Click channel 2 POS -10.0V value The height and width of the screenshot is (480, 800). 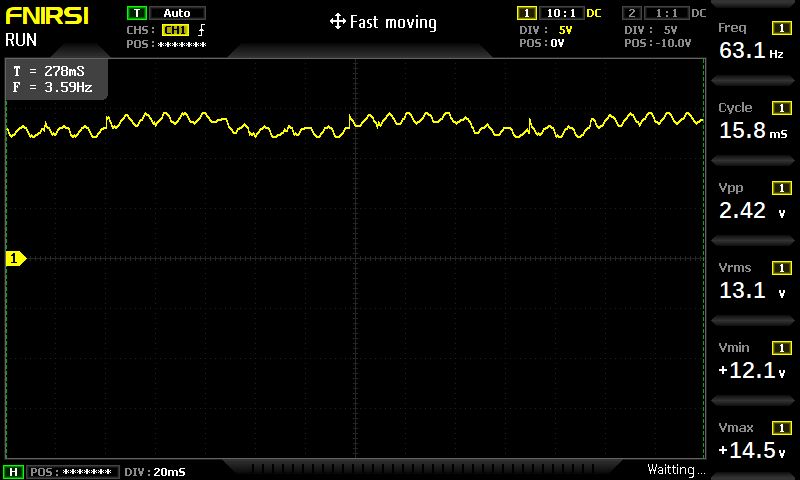(x=673, y=43)
